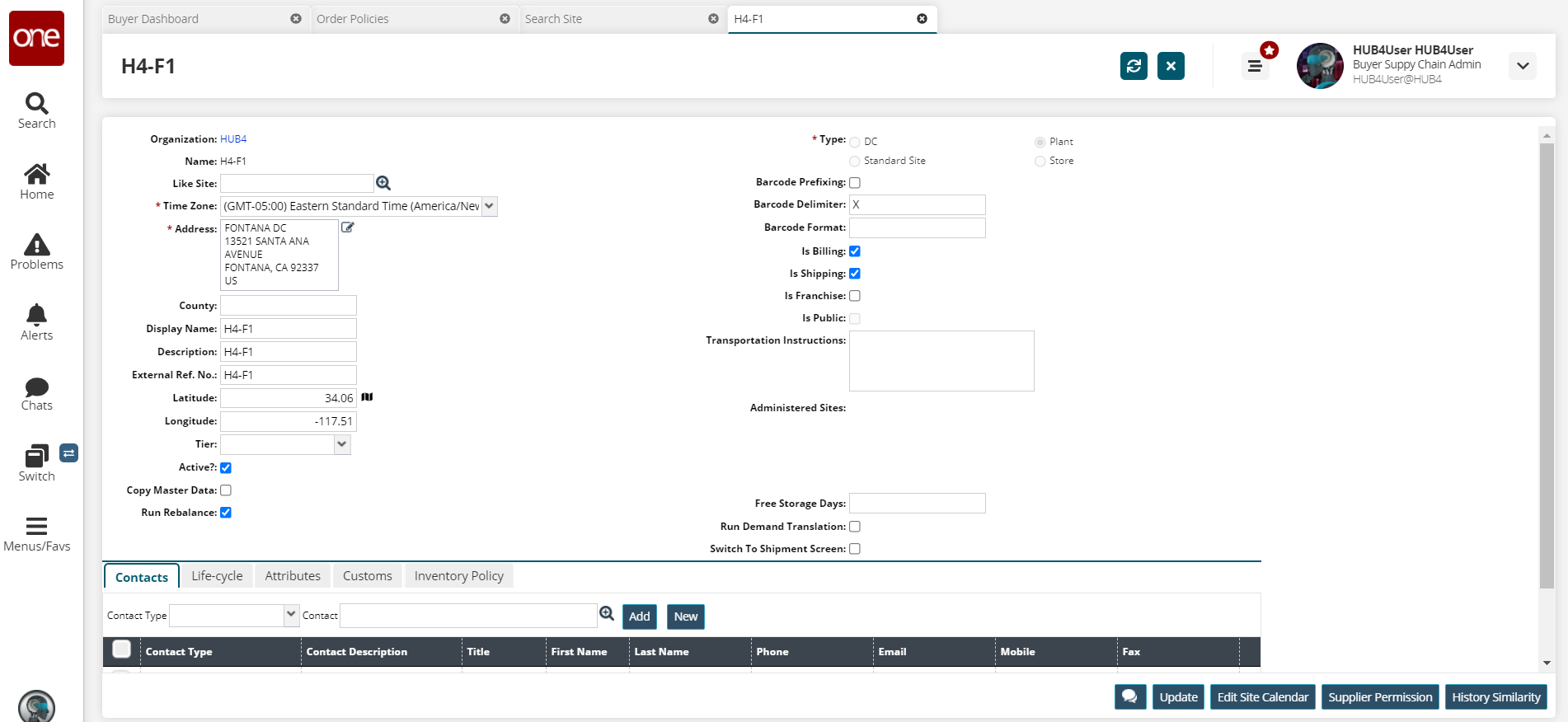Click the Barcode Delimiter input field
1568x722 pixels.
point(918,204)
